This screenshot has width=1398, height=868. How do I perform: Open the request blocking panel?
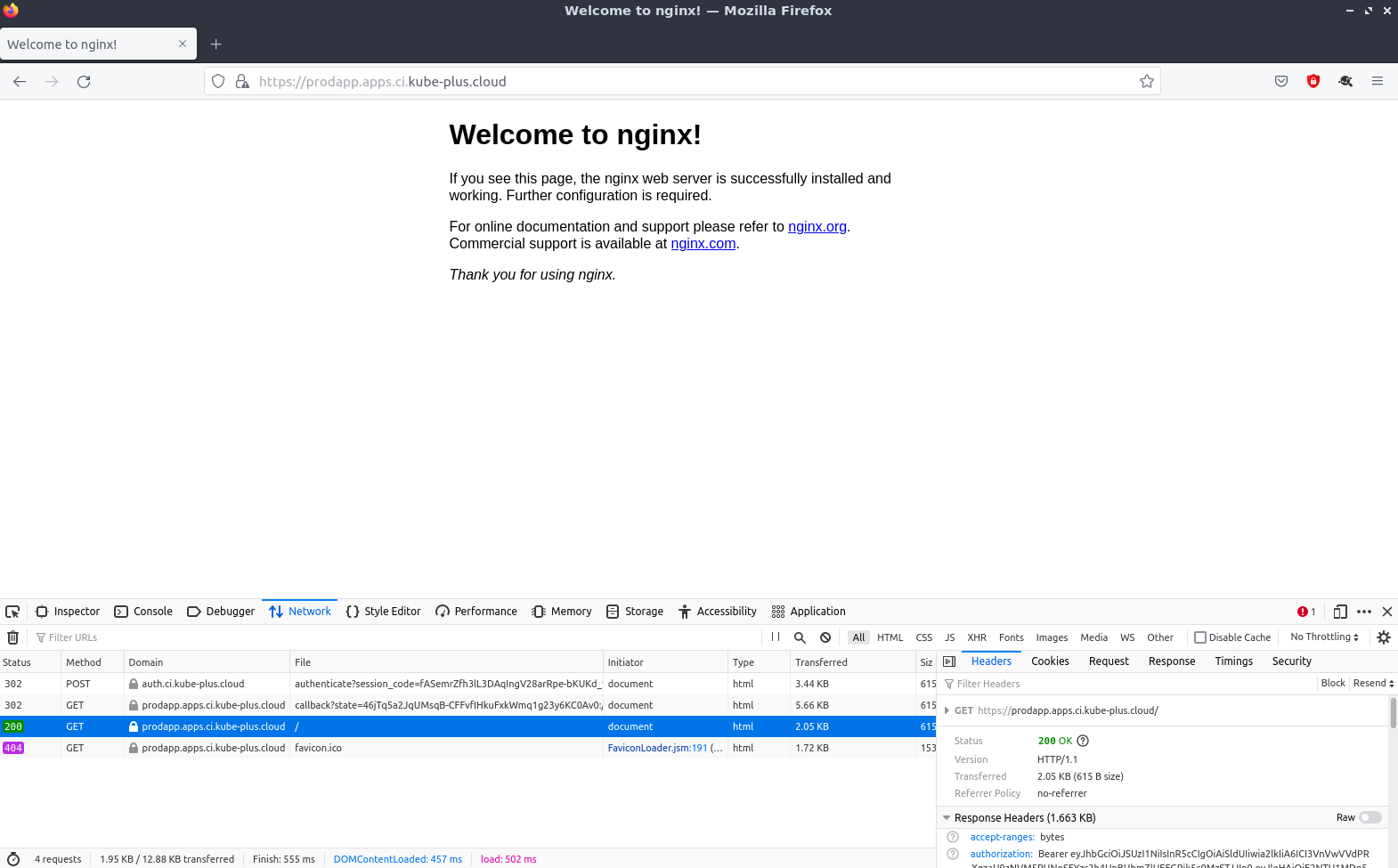click(x=825, y=637)
